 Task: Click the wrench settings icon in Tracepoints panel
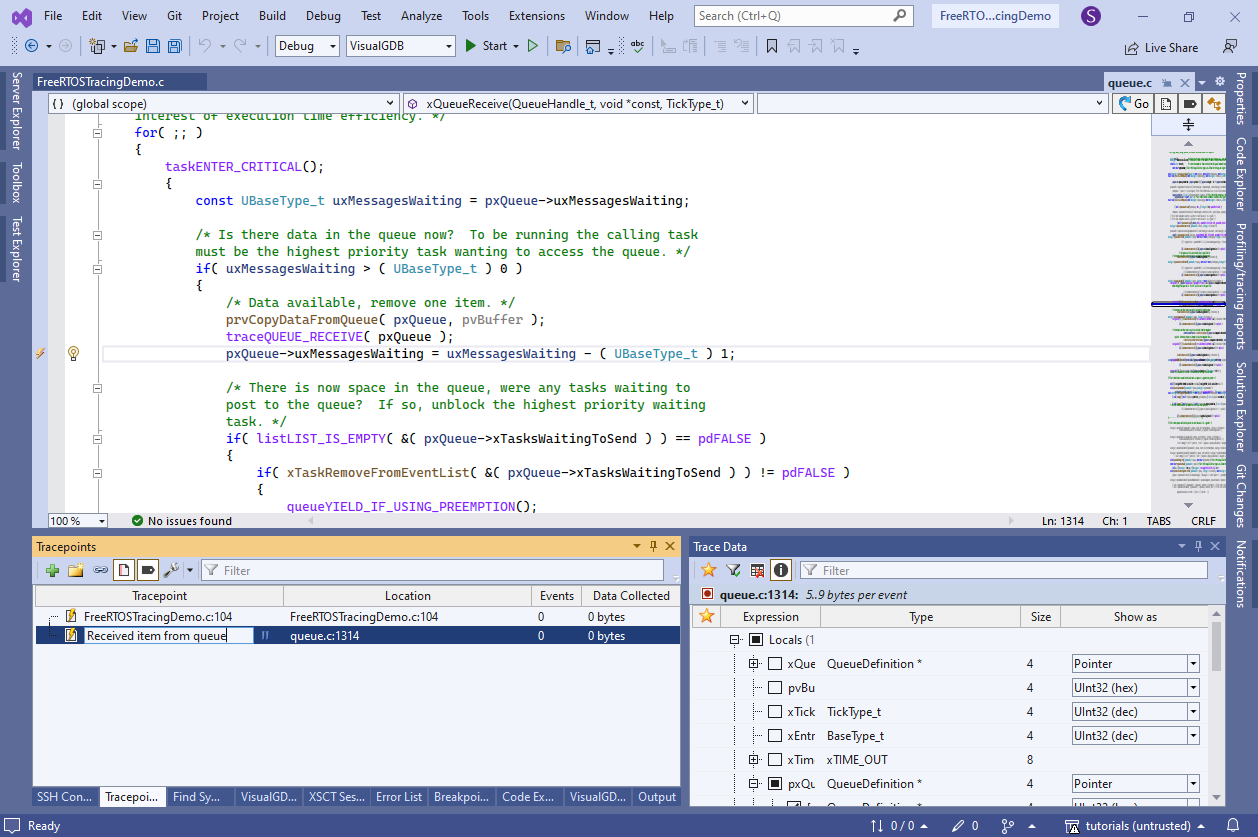click(x=171, y=570)
